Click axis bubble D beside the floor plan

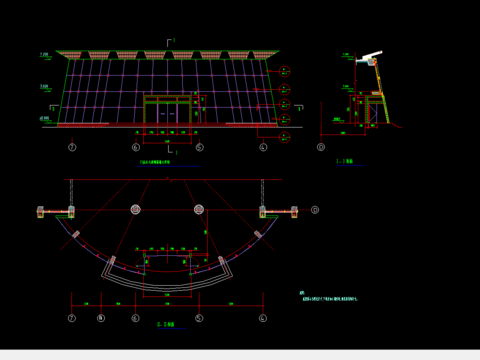tap(315, 210)
